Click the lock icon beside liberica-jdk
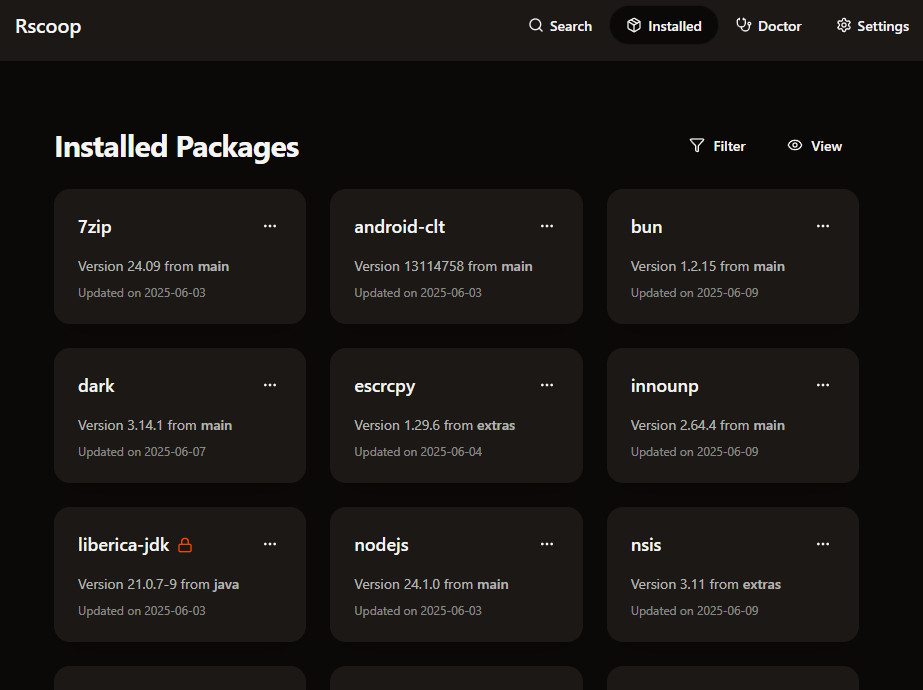Screen dimensions: 923x690 tap(185, 545)
